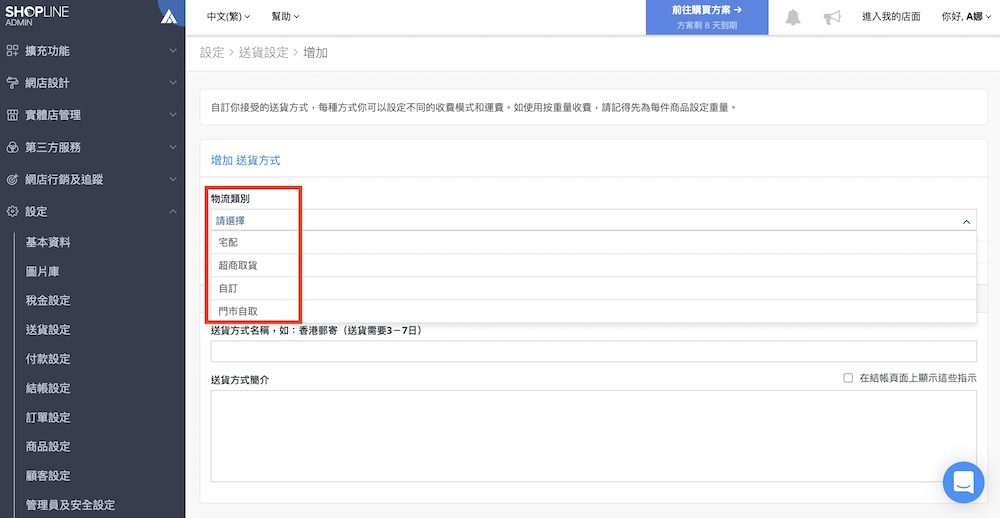
Task: Expand the 幫助 help menu
Action: point(285,17)
